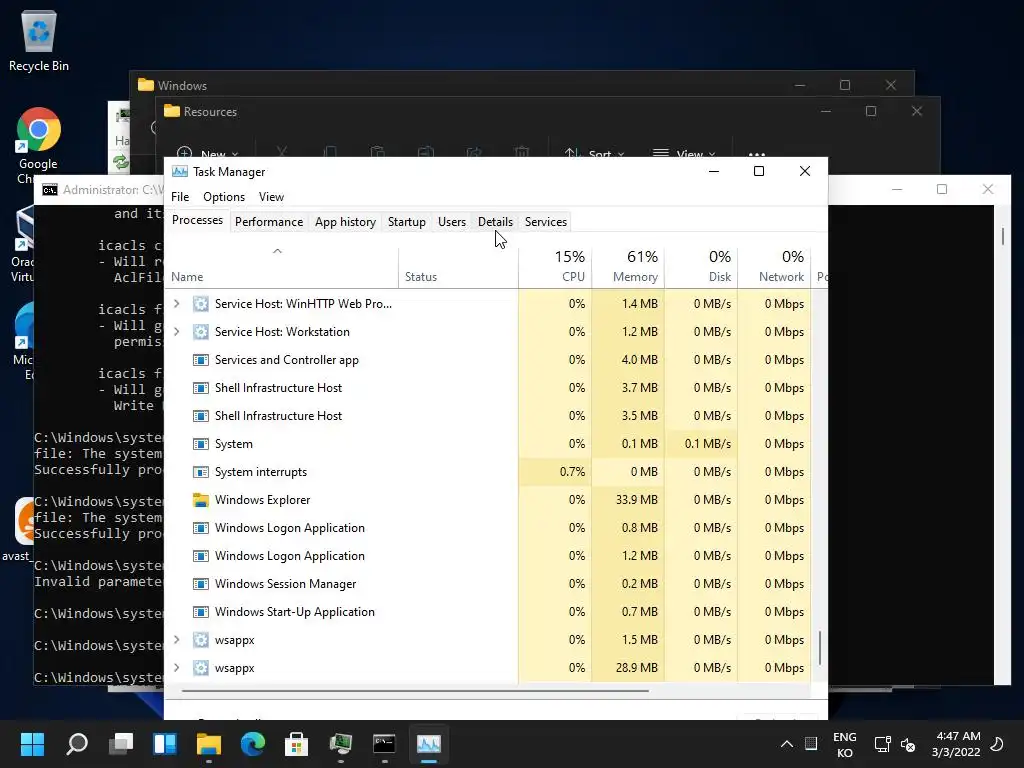Sort by the Memory column header
This screenshot has width=1024, height=768.
tap(628, 266)
